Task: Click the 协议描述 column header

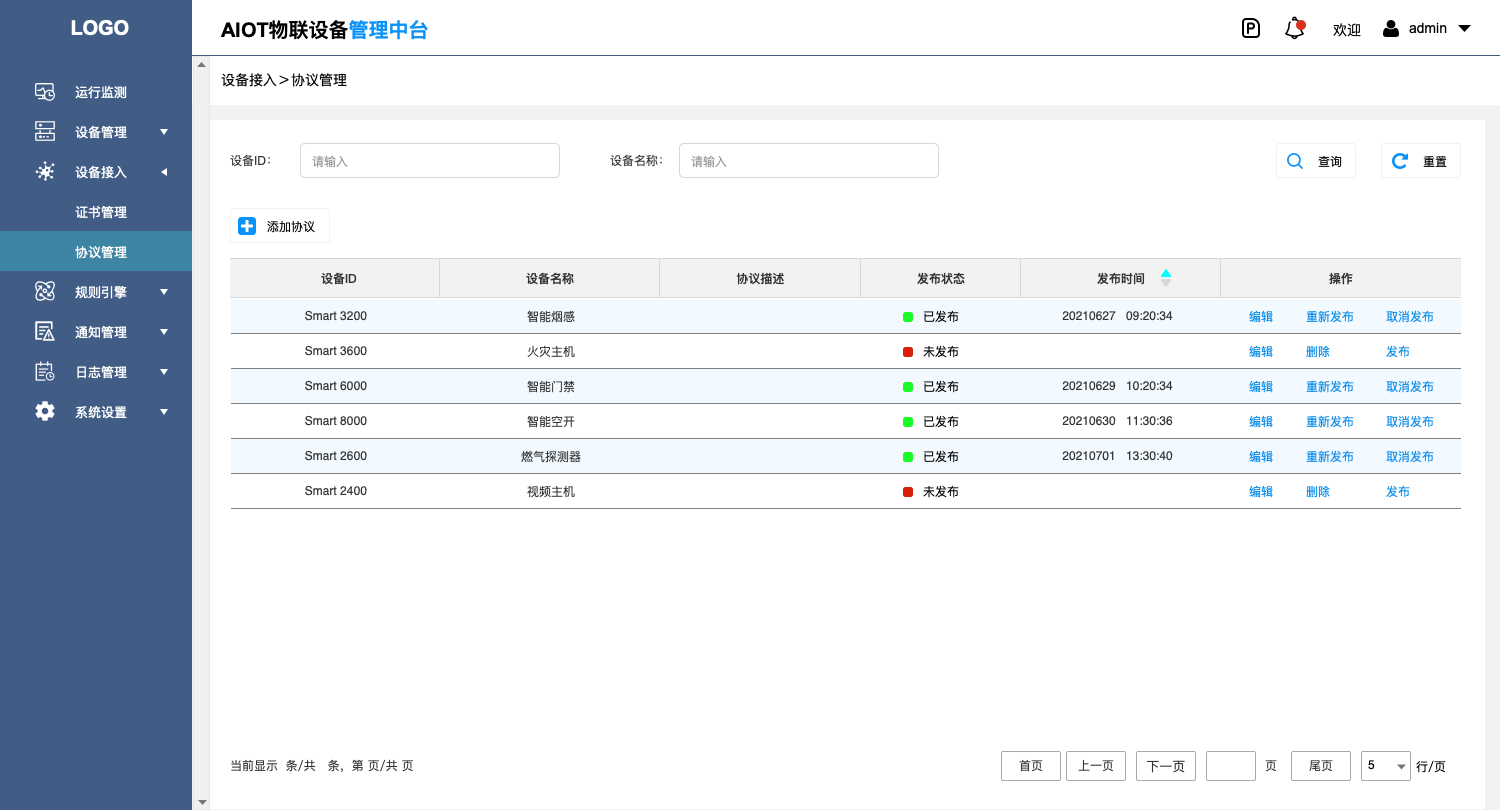Action: coord(760,279)
